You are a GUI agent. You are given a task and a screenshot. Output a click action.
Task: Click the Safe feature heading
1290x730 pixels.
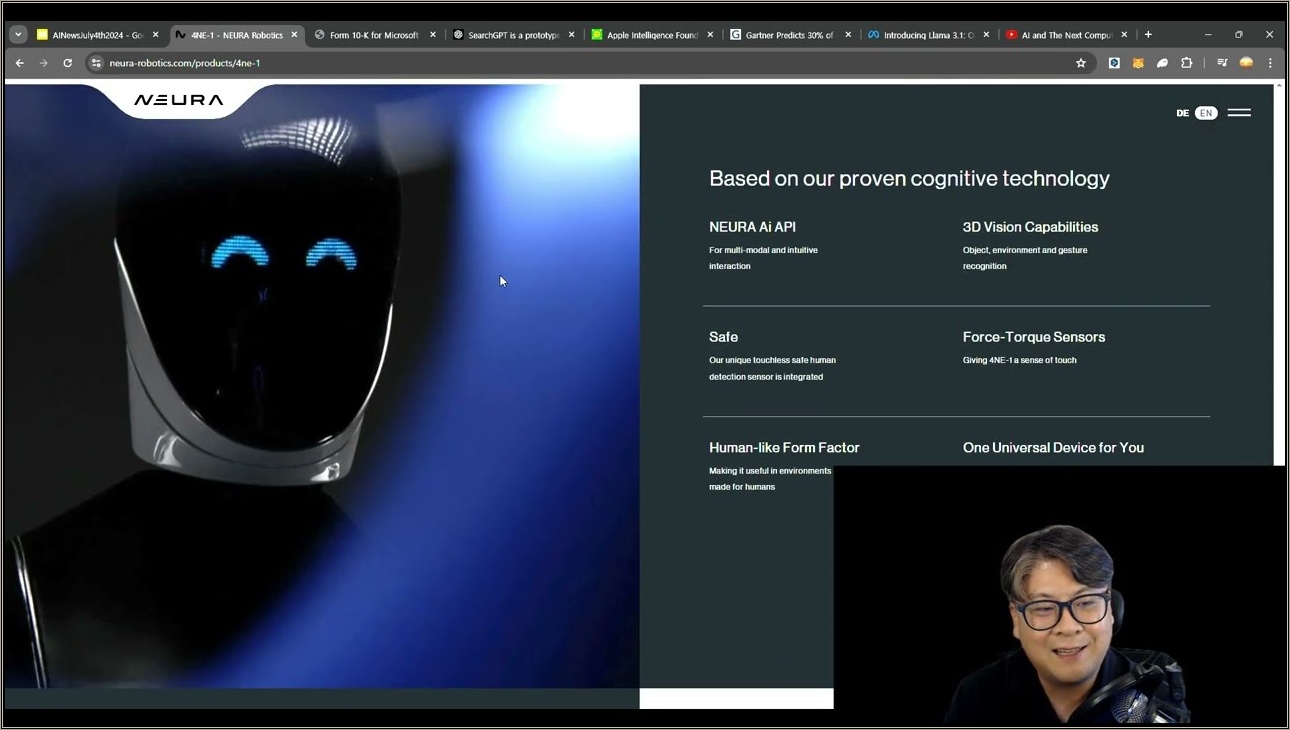pyautogui.click(x=723, y=337)
